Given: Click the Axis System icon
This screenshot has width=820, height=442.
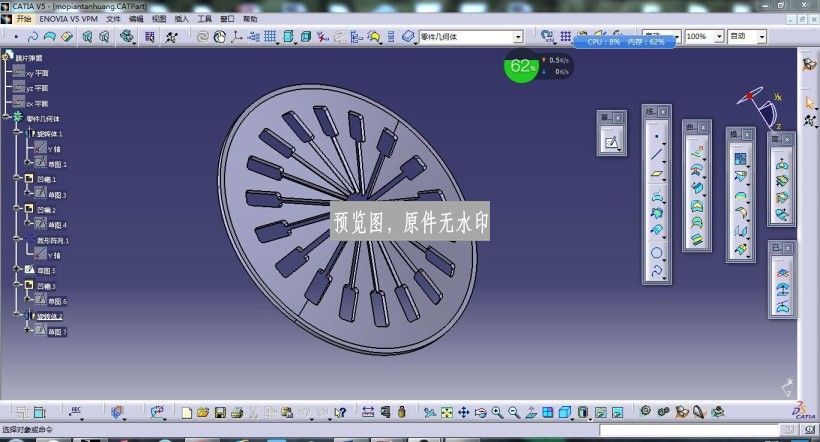Looking at the screenshot, I should pos(236,37).
